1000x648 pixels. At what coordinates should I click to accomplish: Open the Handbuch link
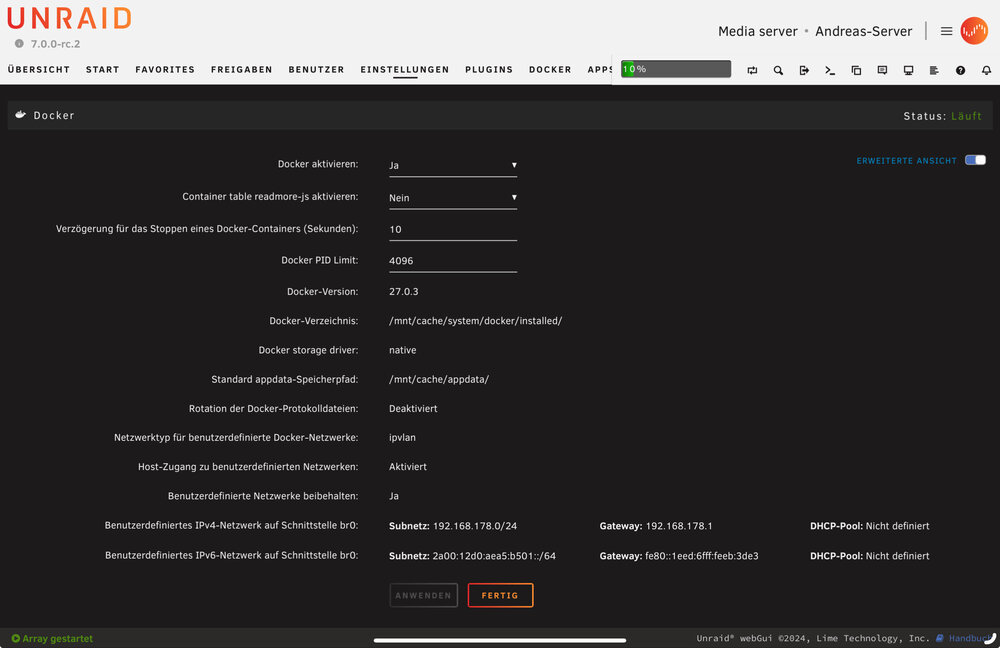(x=969, y=638)
